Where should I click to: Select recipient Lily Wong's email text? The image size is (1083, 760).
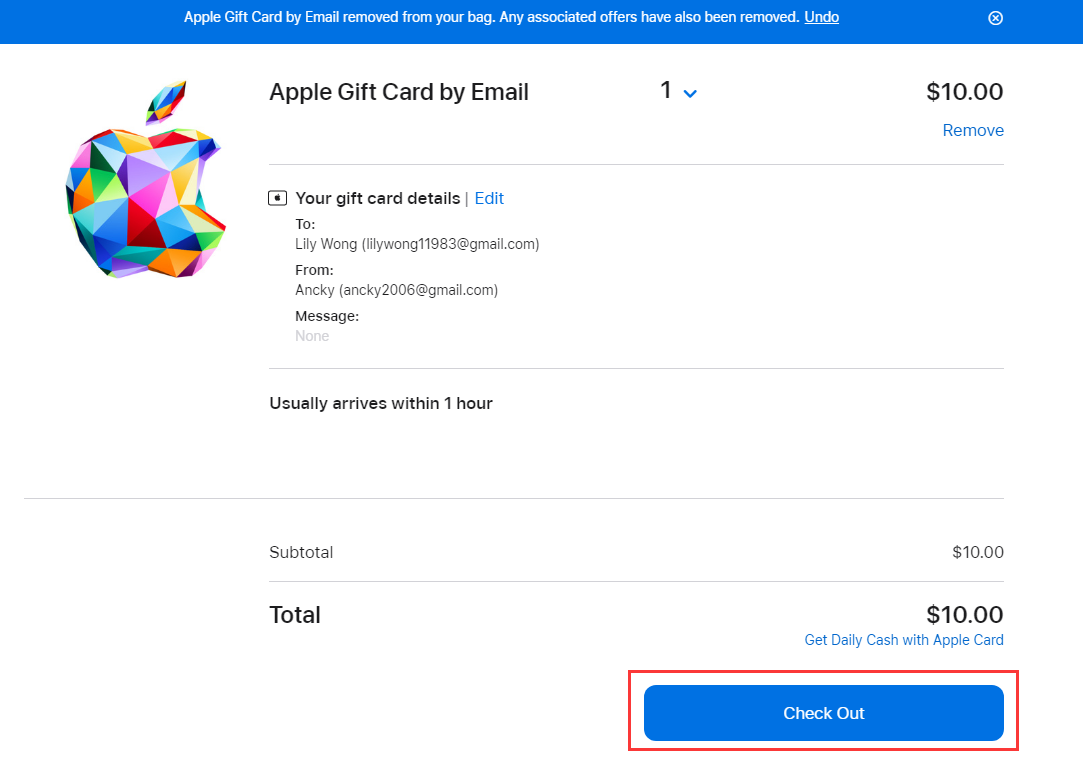pyautogui.click(x=452, y=244)
